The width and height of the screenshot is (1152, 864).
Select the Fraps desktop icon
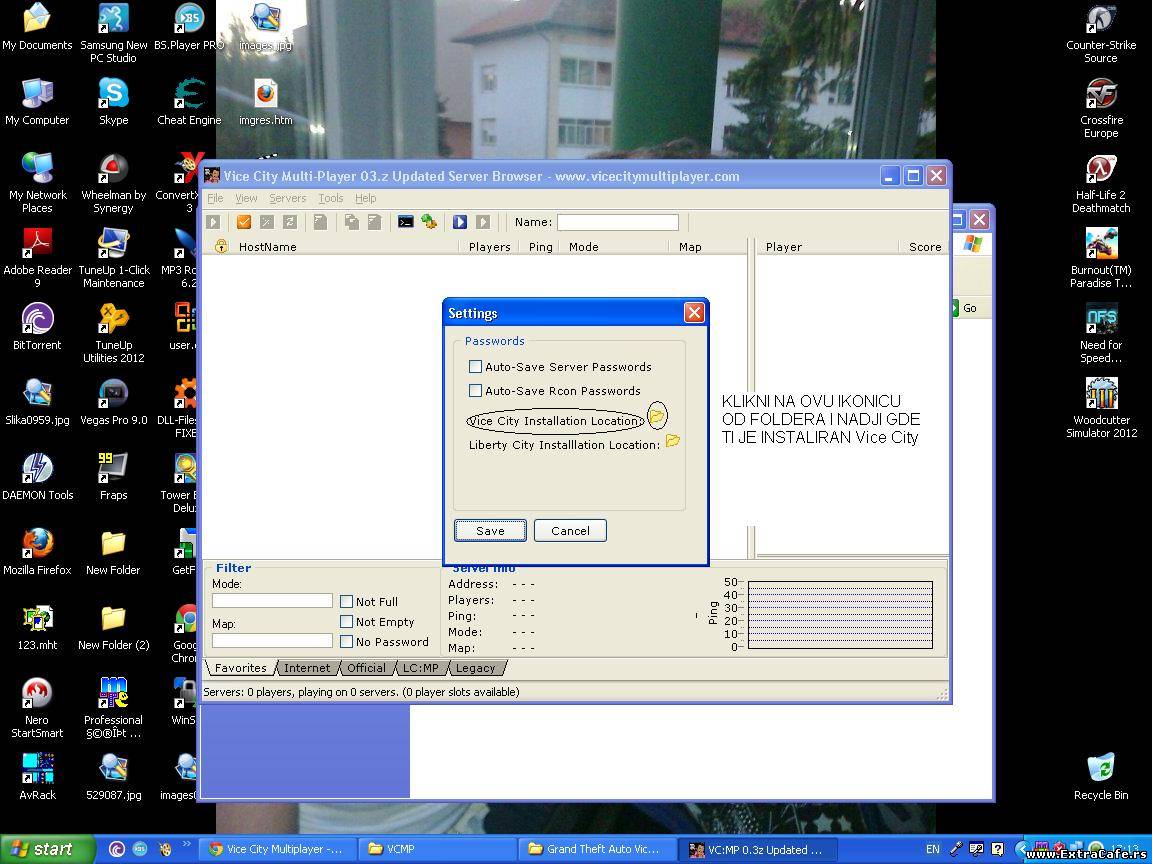pos(113,476)
